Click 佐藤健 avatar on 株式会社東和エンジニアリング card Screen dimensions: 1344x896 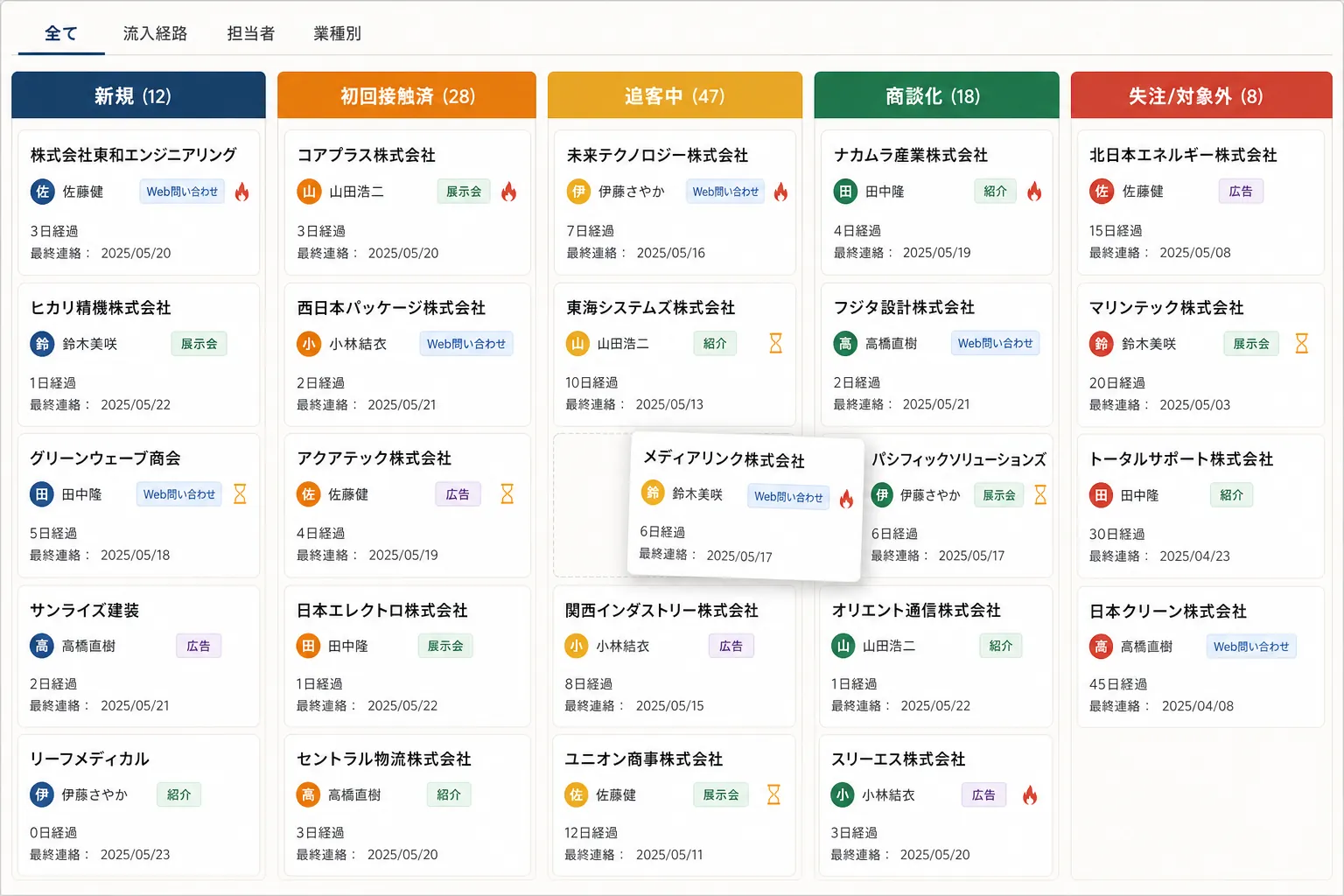pos(42,192)
